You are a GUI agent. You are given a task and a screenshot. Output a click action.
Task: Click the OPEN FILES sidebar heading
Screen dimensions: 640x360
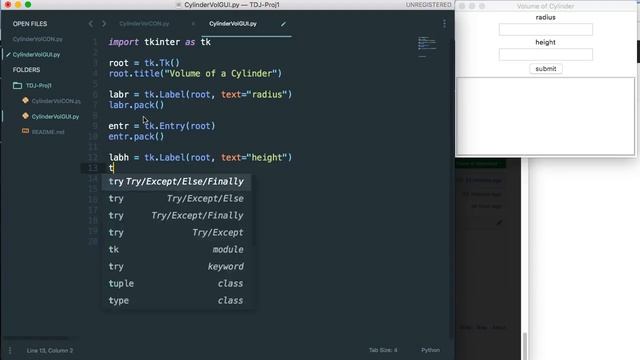[x=30, y=24]
